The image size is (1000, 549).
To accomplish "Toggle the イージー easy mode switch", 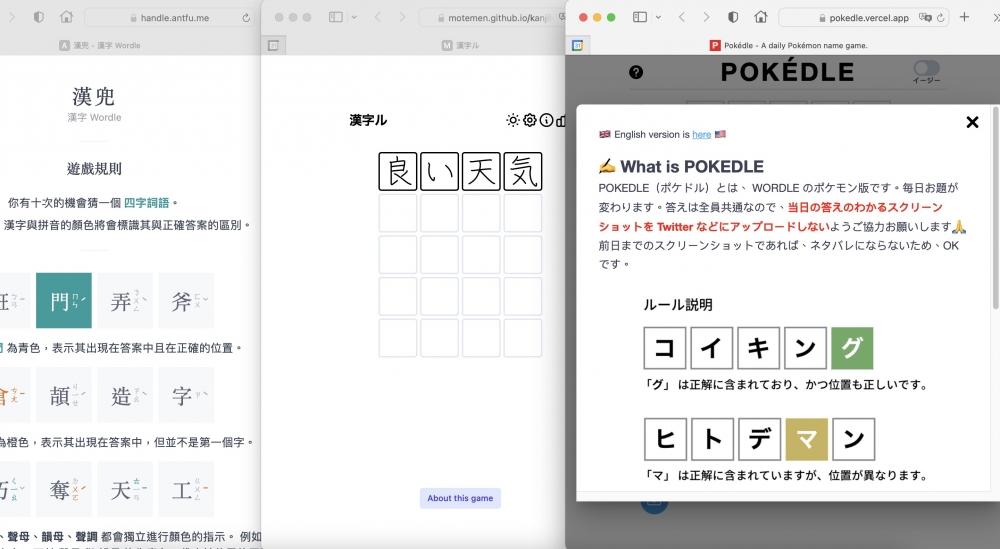I will [926, 68].
